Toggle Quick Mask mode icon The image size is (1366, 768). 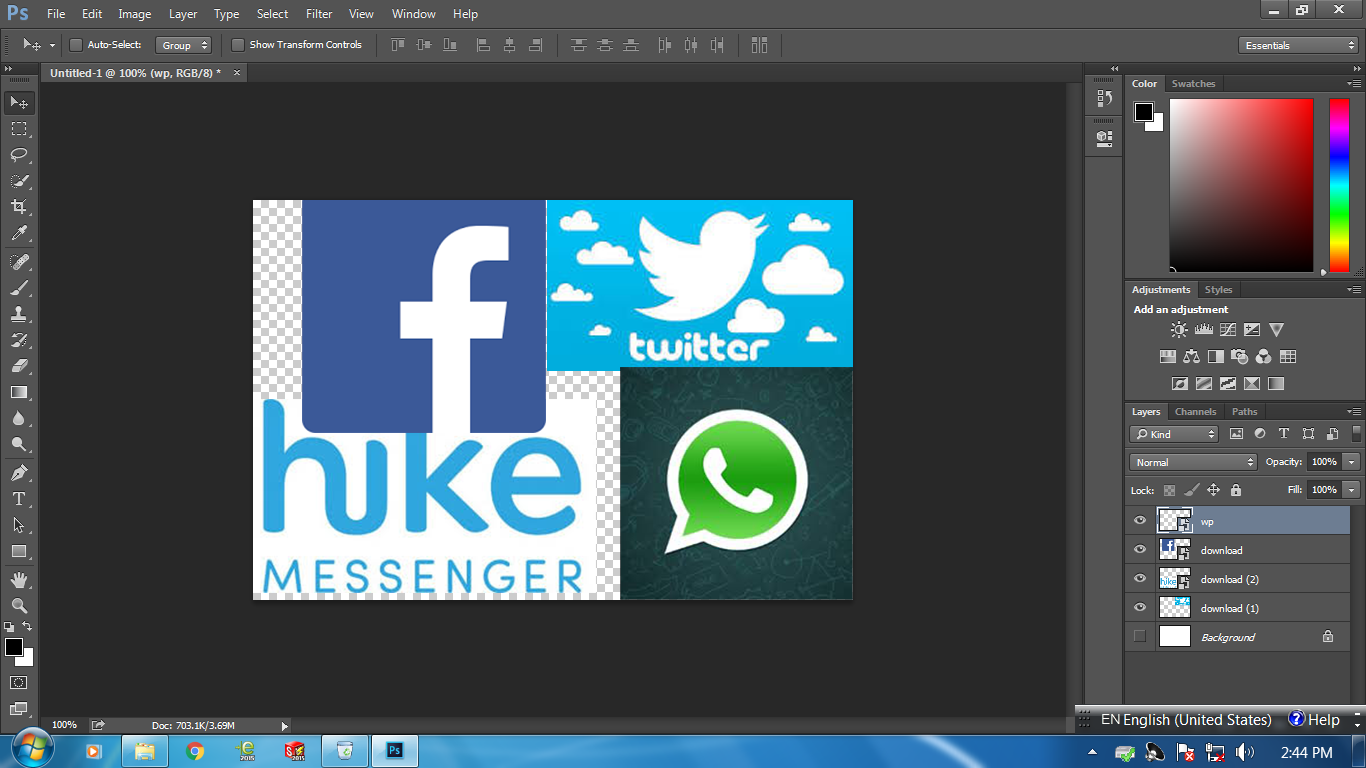coord(19,682)
